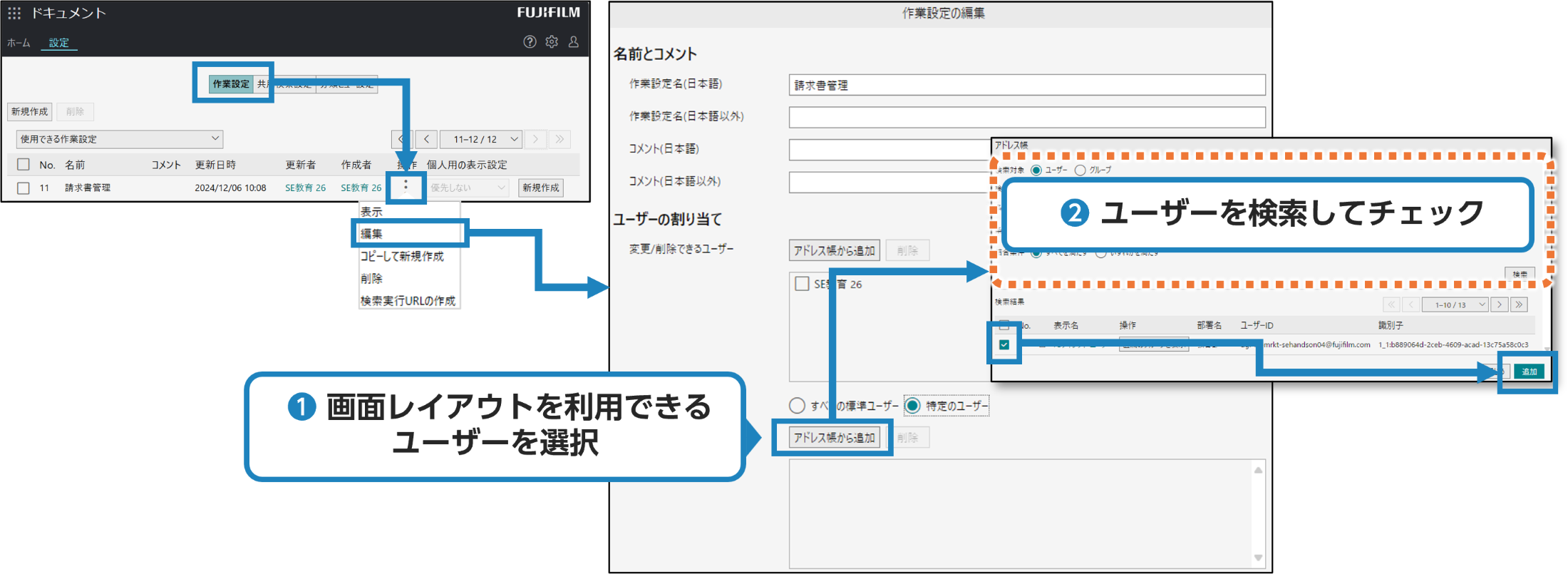
Task: Click the disabled 削除 button beside 新規作成
Action: 75,111
